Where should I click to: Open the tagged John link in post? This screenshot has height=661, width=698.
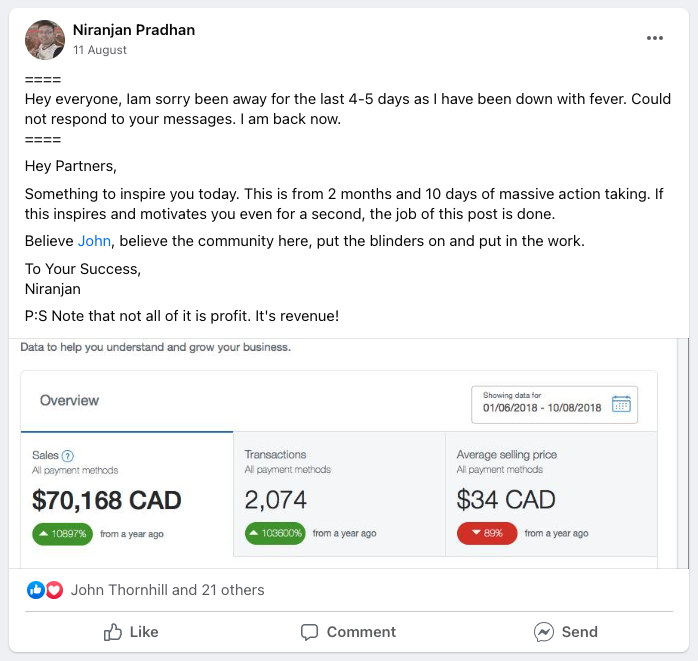(x=94, y=241)
